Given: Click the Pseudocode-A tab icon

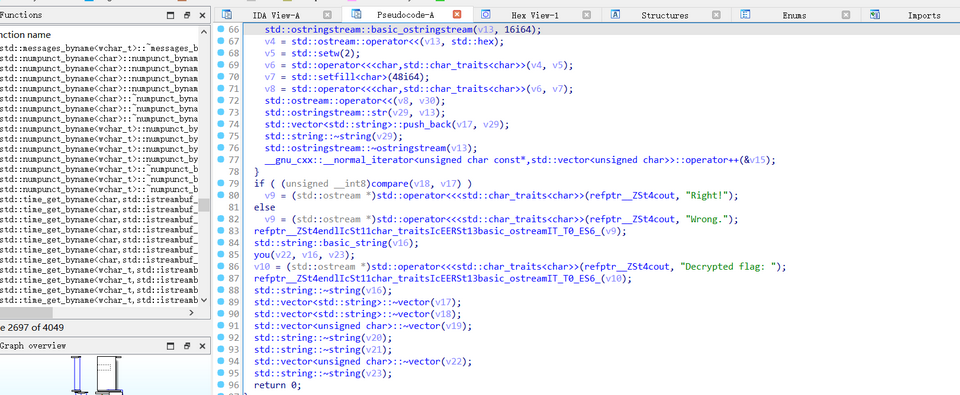Looking at the screenshot, I should click(x=356, y=14).
